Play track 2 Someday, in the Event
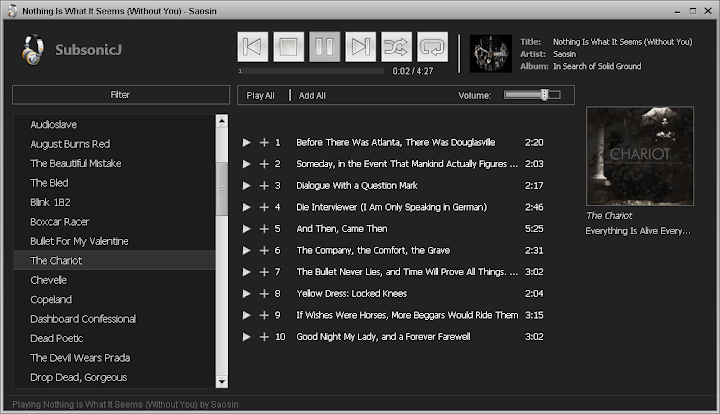 (x=247, y=164)
